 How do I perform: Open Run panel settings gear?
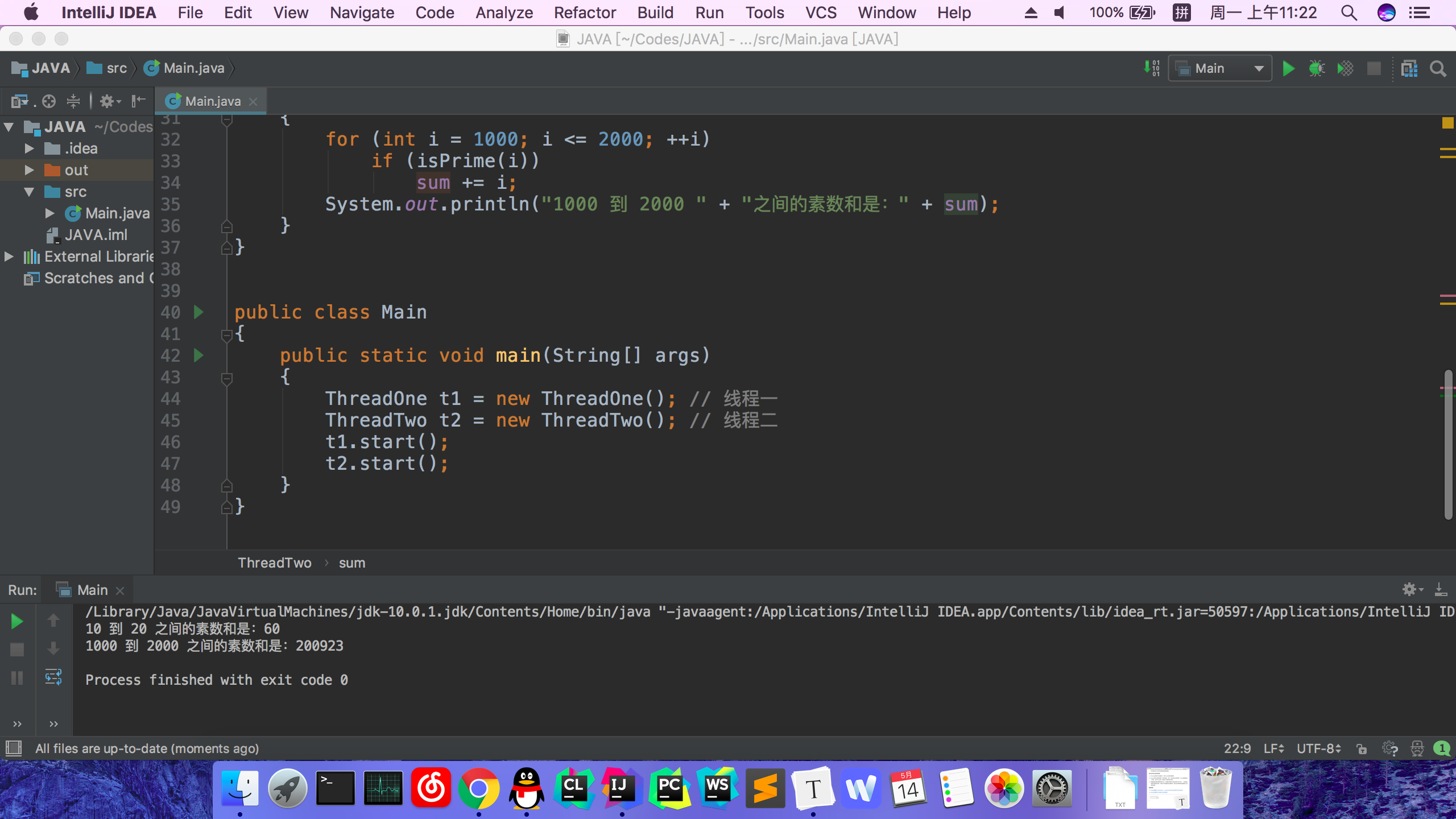[1413, 589]
